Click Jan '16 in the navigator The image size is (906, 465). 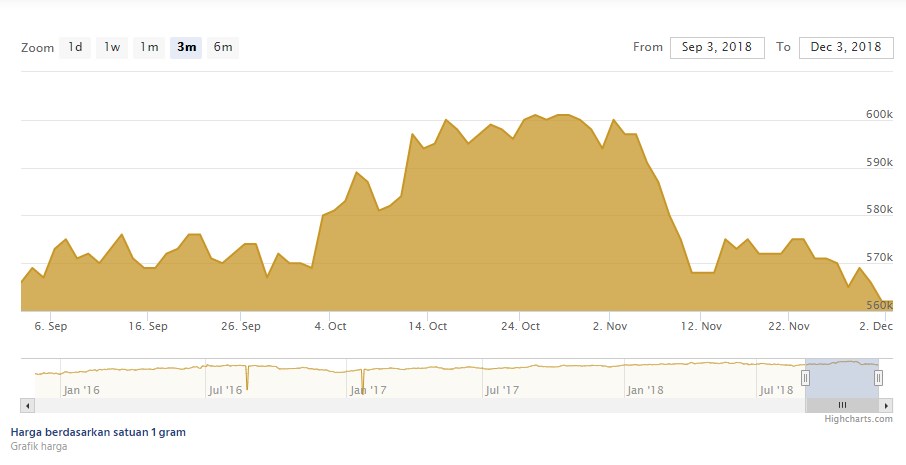point(81,390)
